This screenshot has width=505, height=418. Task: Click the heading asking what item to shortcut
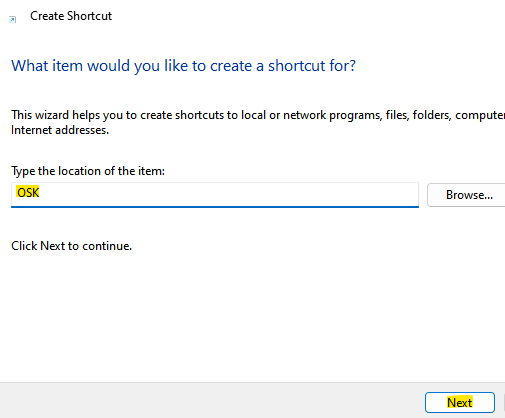point(183,66)
